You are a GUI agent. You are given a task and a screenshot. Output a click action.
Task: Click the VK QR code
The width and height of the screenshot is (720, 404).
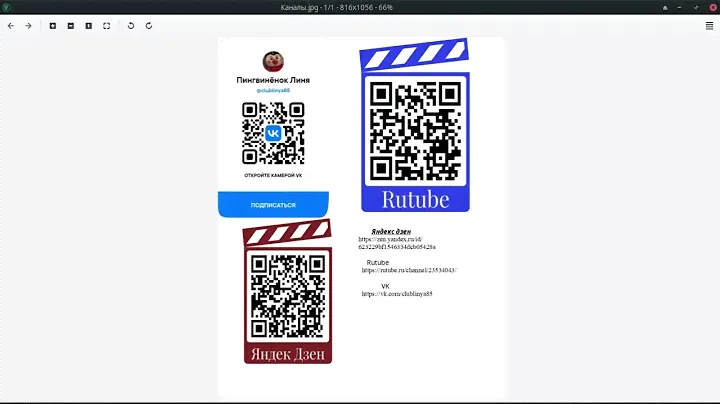click(273, 133)
